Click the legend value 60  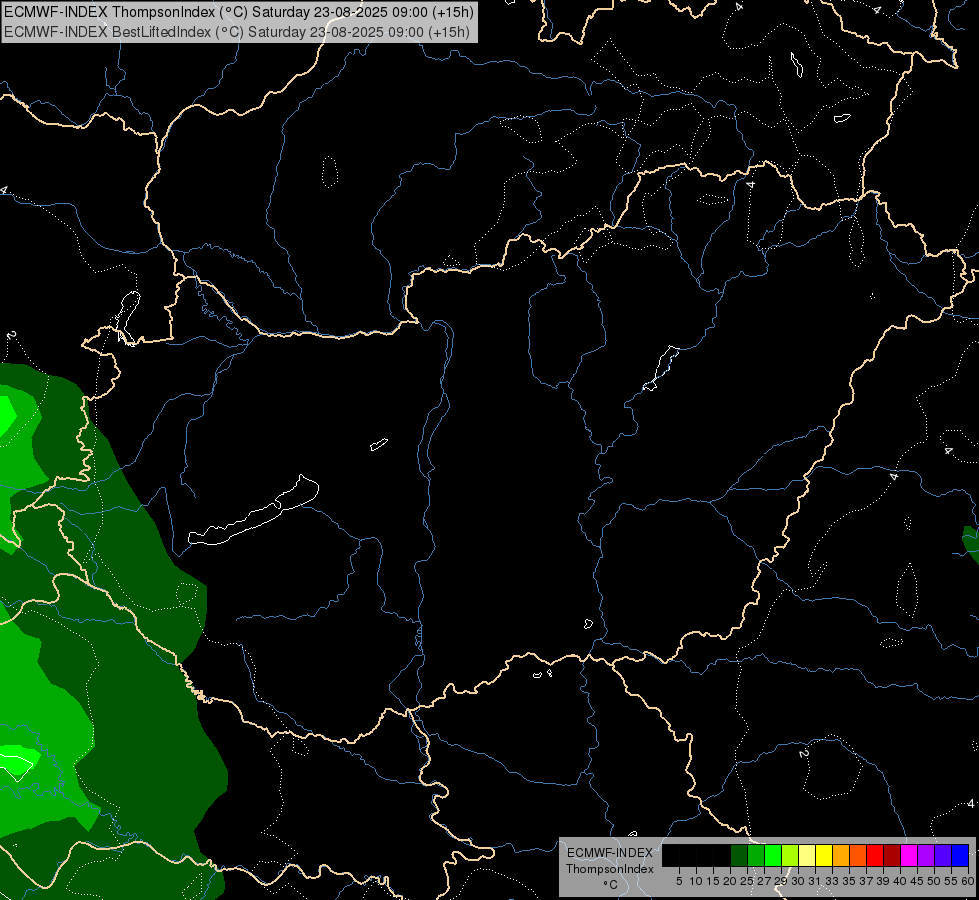click(968, 881)
